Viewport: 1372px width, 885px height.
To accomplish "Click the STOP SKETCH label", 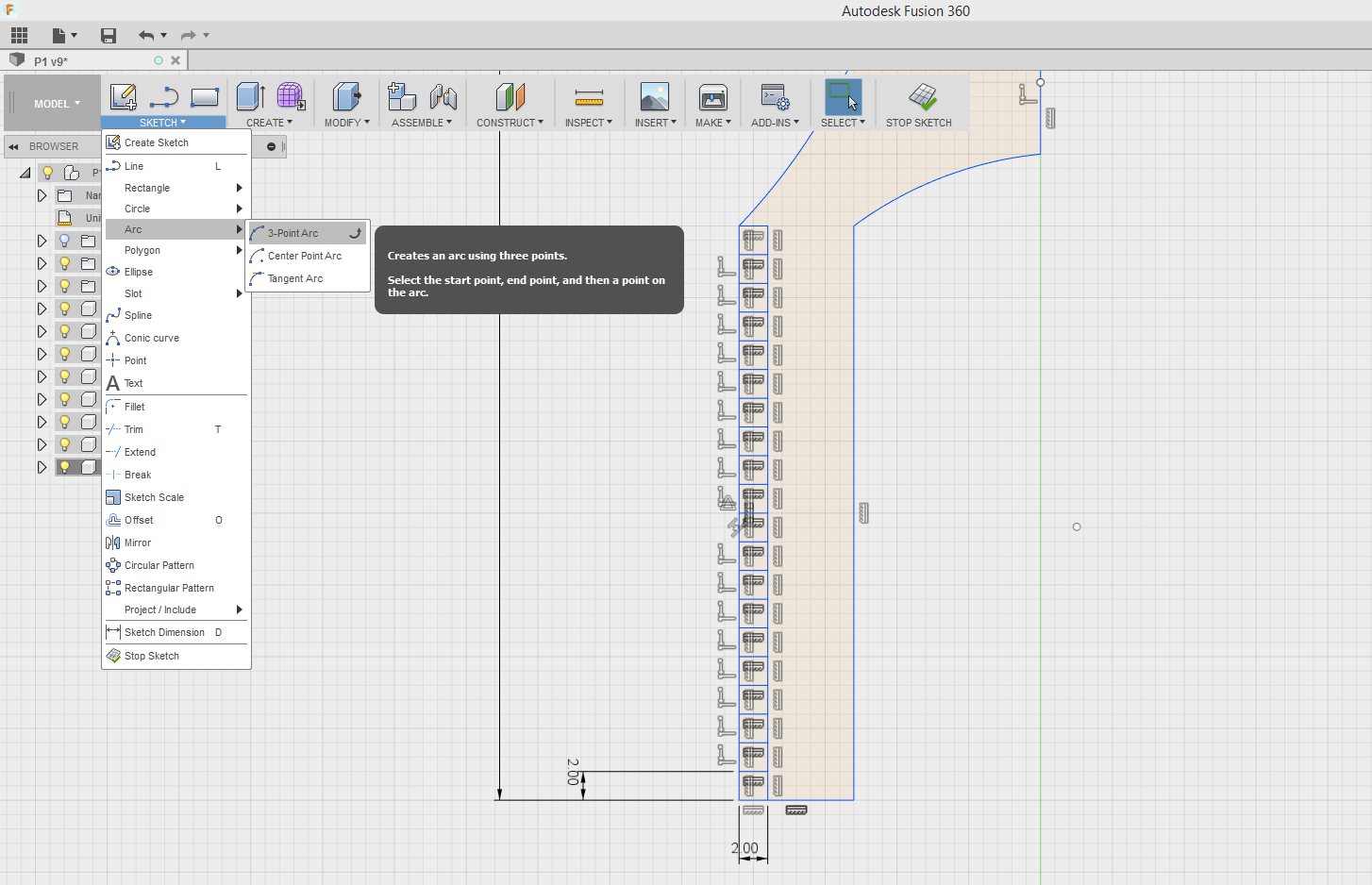I will (919, 123).
